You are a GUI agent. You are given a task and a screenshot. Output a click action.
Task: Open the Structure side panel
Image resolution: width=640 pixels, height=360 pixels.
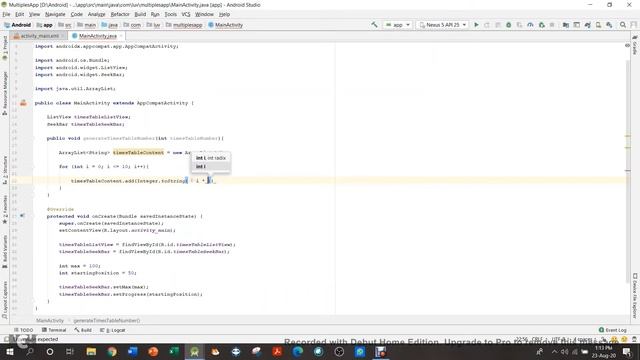[x=5, y=169]
